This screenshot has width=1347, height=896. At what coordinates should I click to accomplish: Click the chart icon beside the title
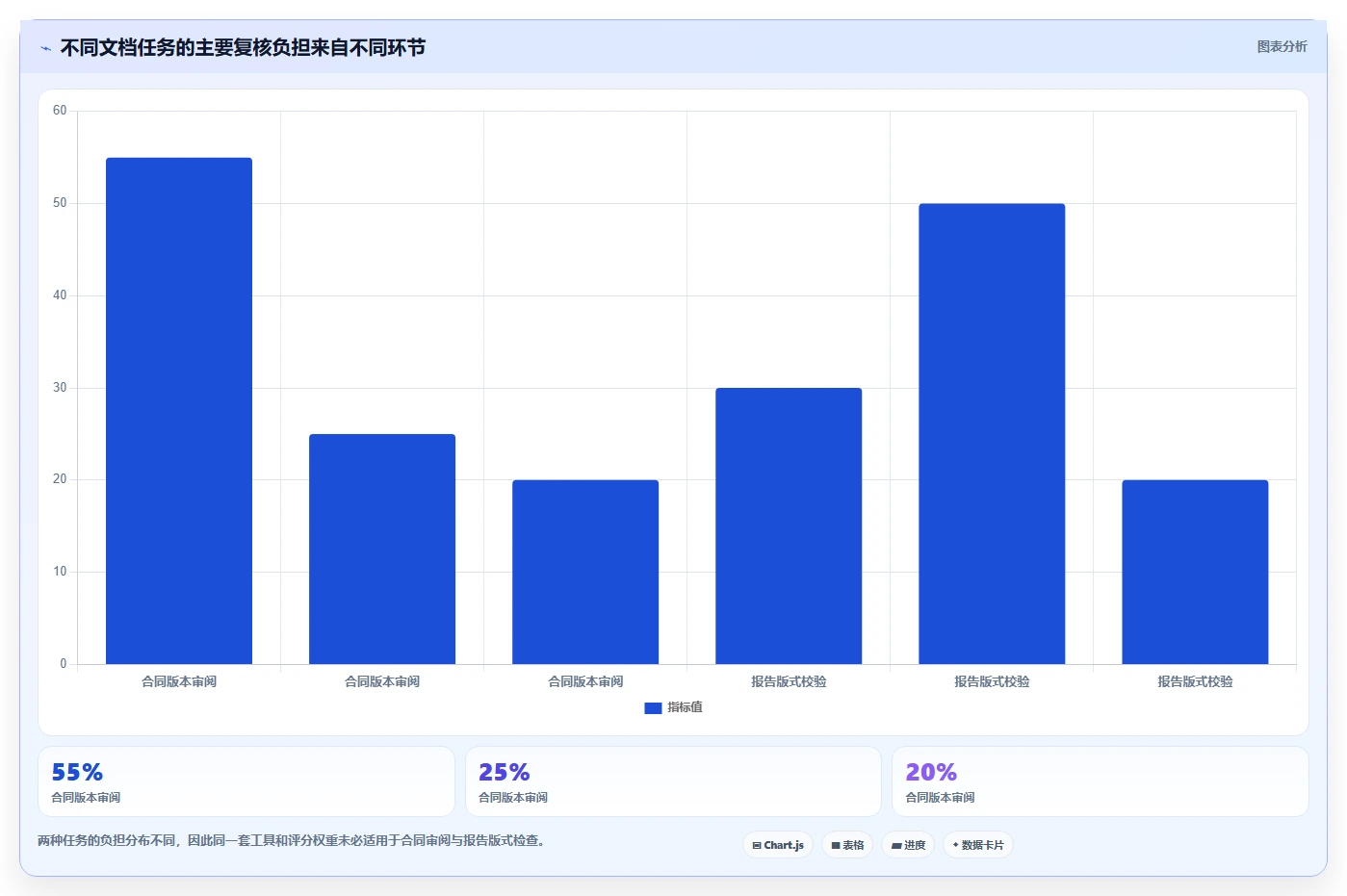coord(45,48)
